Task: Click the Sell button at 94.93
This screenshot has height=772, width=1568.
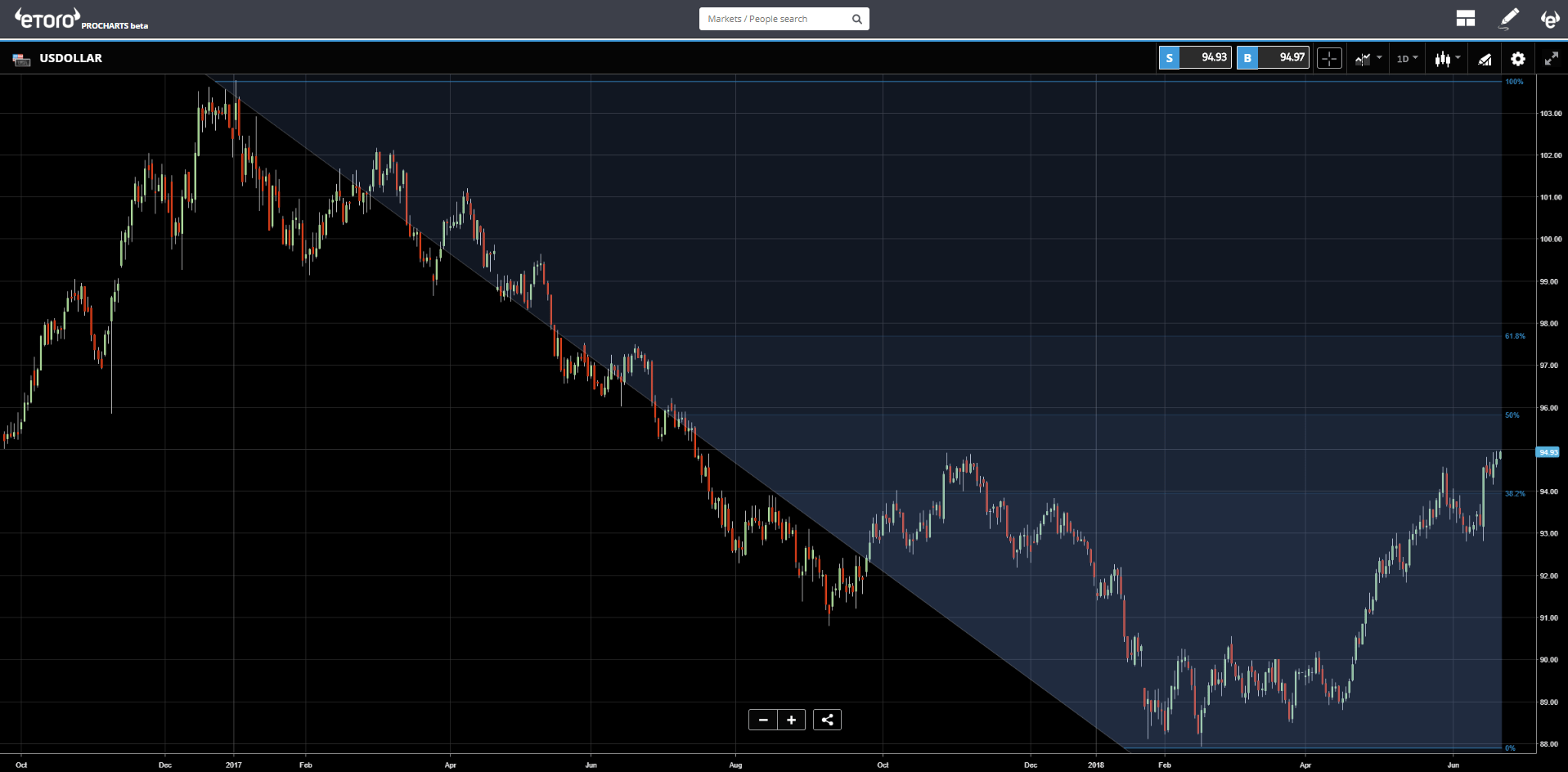Action: [x=1195, y=57]
